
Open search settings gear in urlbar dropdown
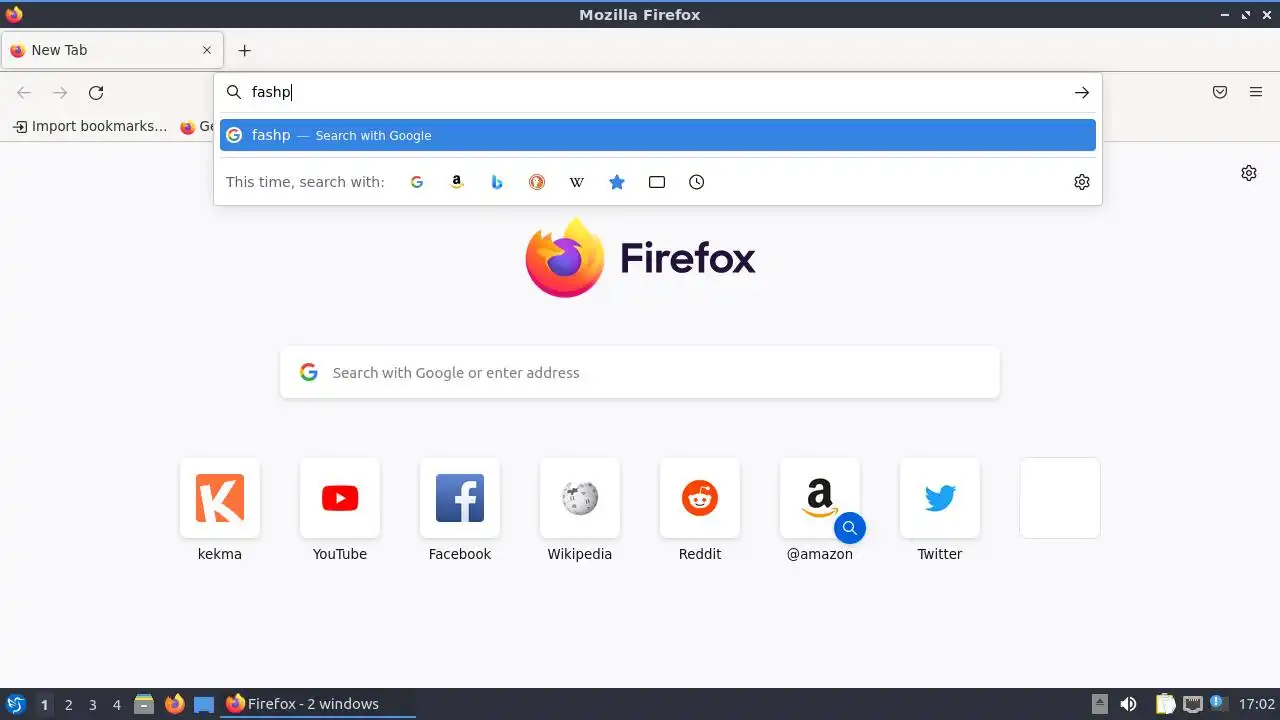tap(1082, 182)
